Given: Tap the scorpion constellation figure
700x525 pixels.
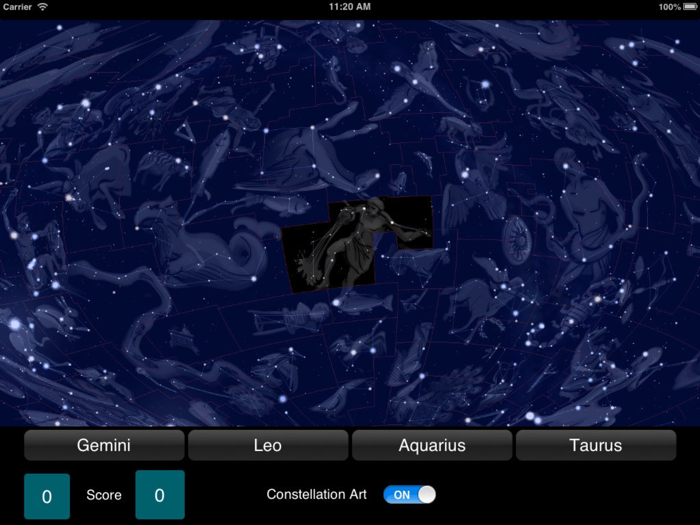Looking at the screenshot, I should pyautogui.click(x=580, y=312).
